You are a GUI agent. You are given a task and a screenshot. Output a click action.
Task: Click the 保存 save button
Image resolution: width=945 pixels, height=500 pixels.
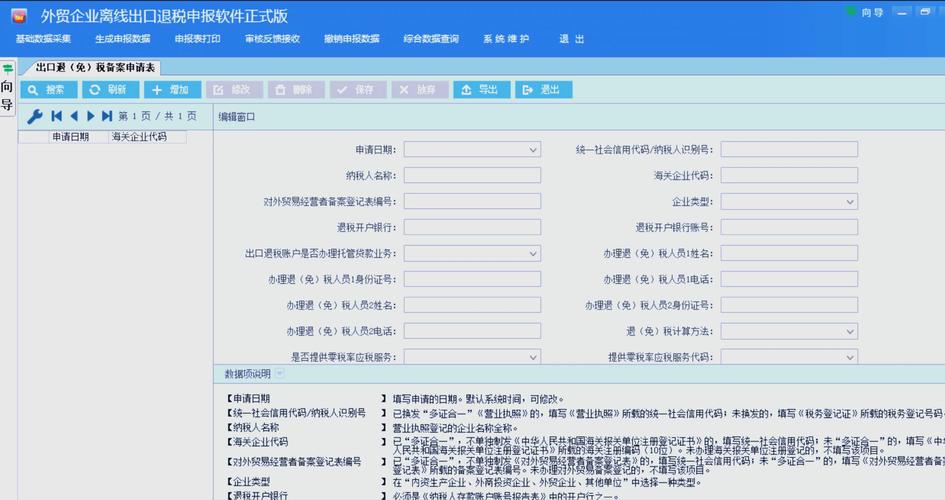click(x=358, y=90)
